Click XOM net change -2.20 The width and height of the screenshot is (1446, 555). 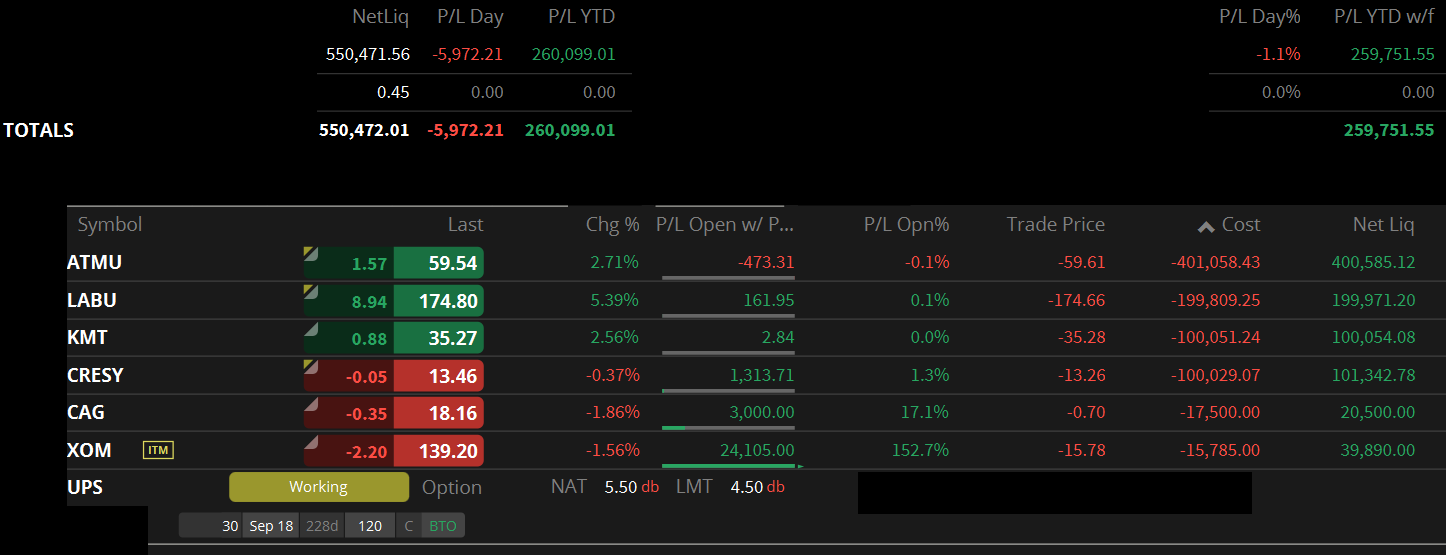click(x=366, y=452)
